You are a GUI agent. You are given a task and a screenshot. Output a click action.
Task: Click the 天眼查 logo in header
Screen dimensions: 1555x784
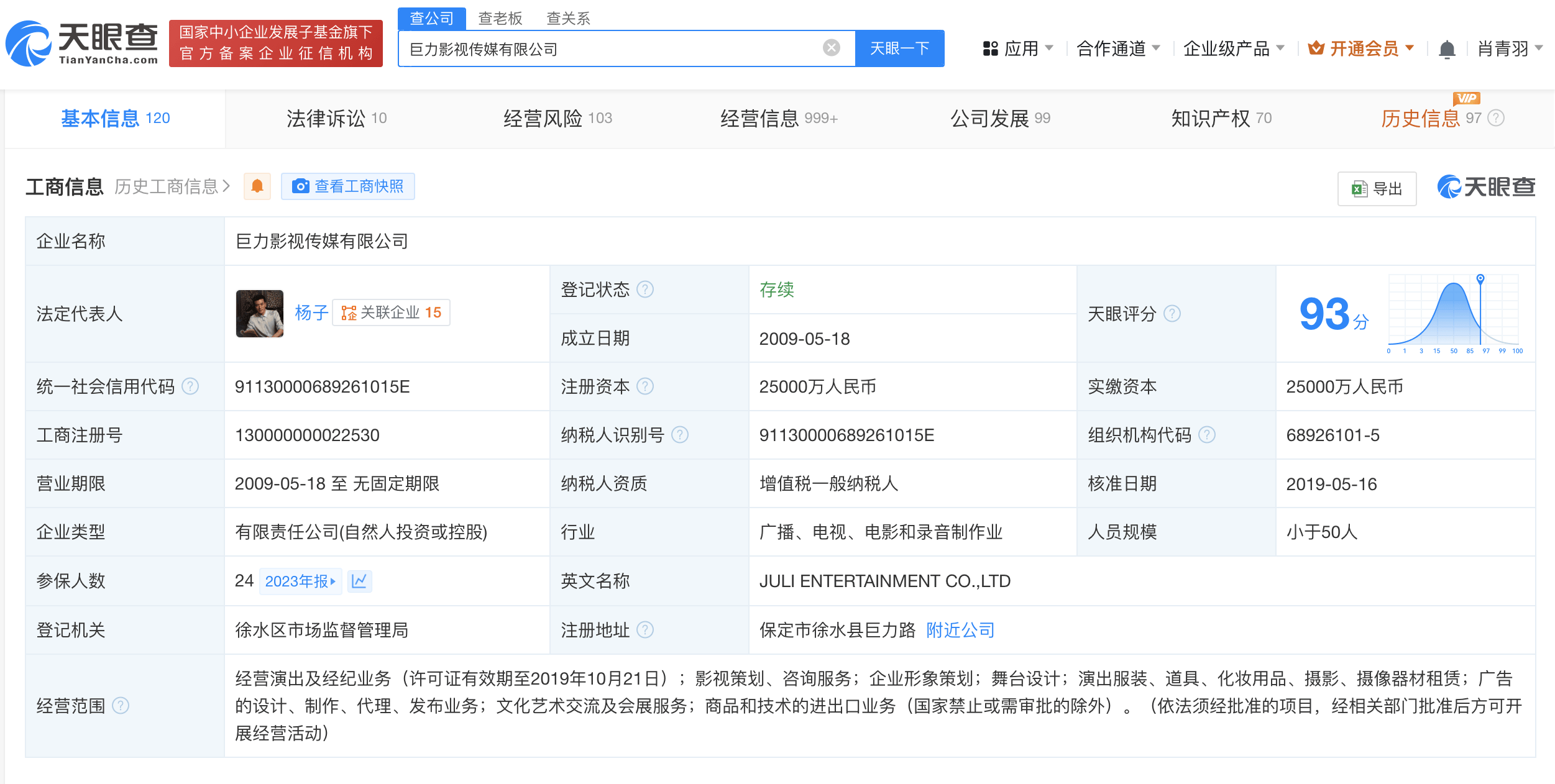point(81,43)
